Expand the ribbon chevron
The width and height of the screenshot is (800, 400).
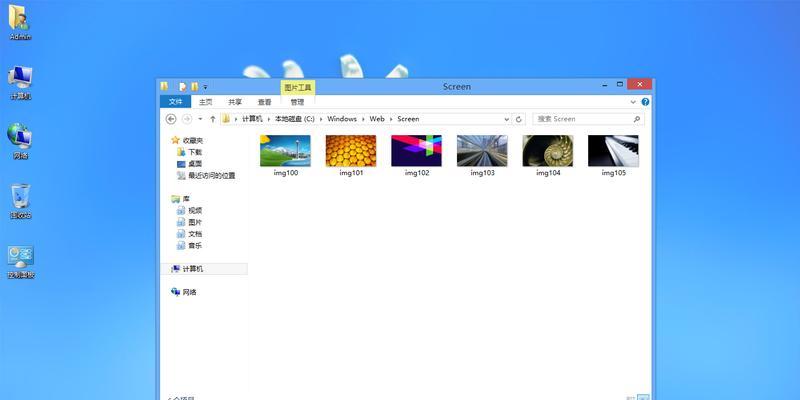pos(633,102)
